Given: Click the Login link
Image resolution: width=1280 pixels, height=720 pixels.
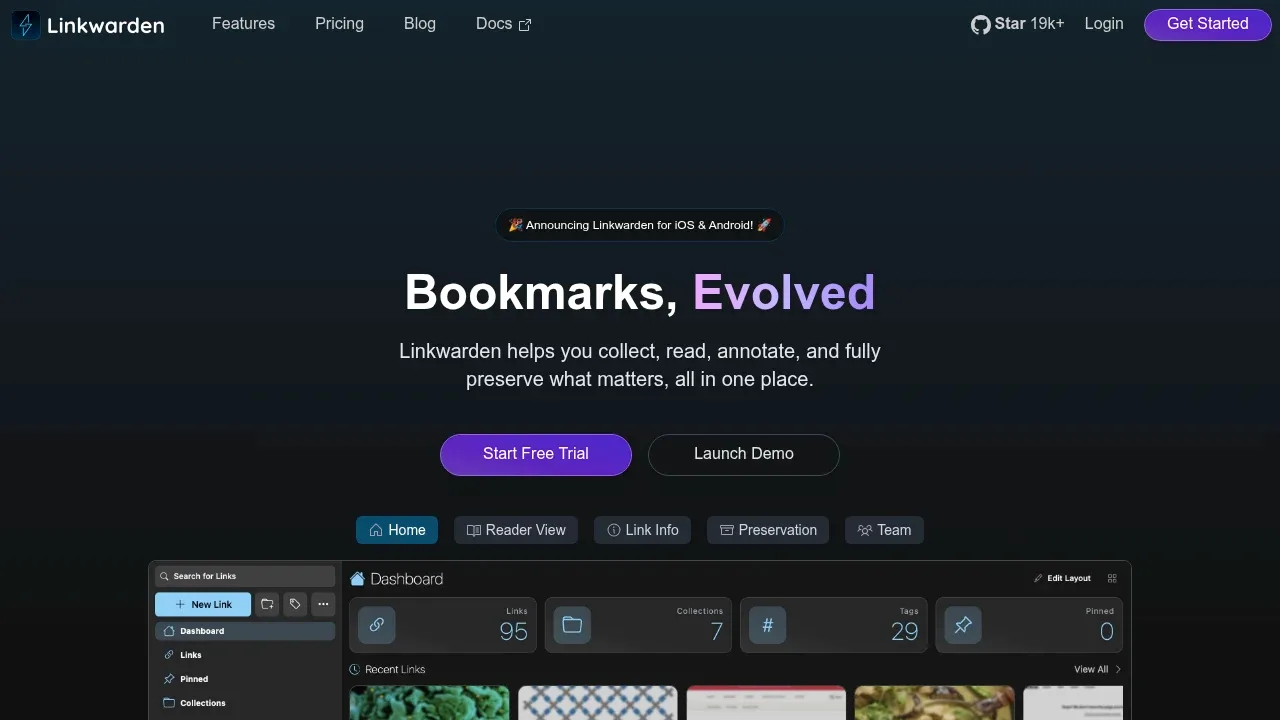Looking at the screenshot, I should pos(1104,24).
